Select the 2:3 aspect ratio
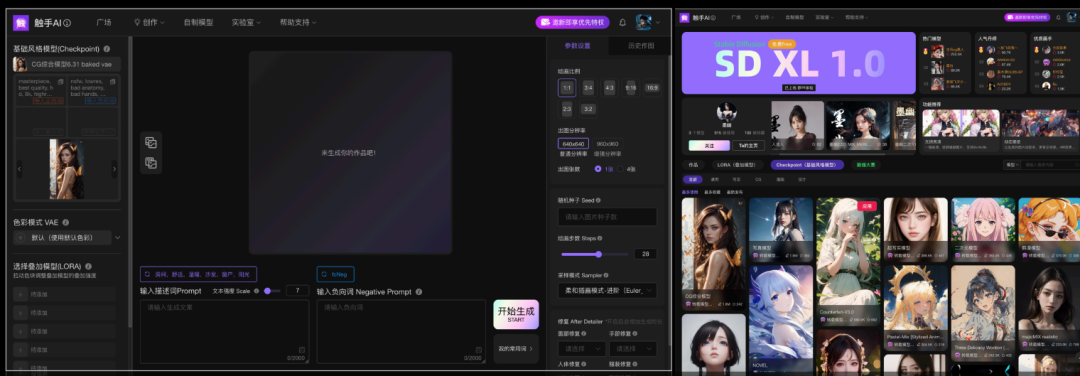This screenshot has width=1080, height=376. pos(567,109)
